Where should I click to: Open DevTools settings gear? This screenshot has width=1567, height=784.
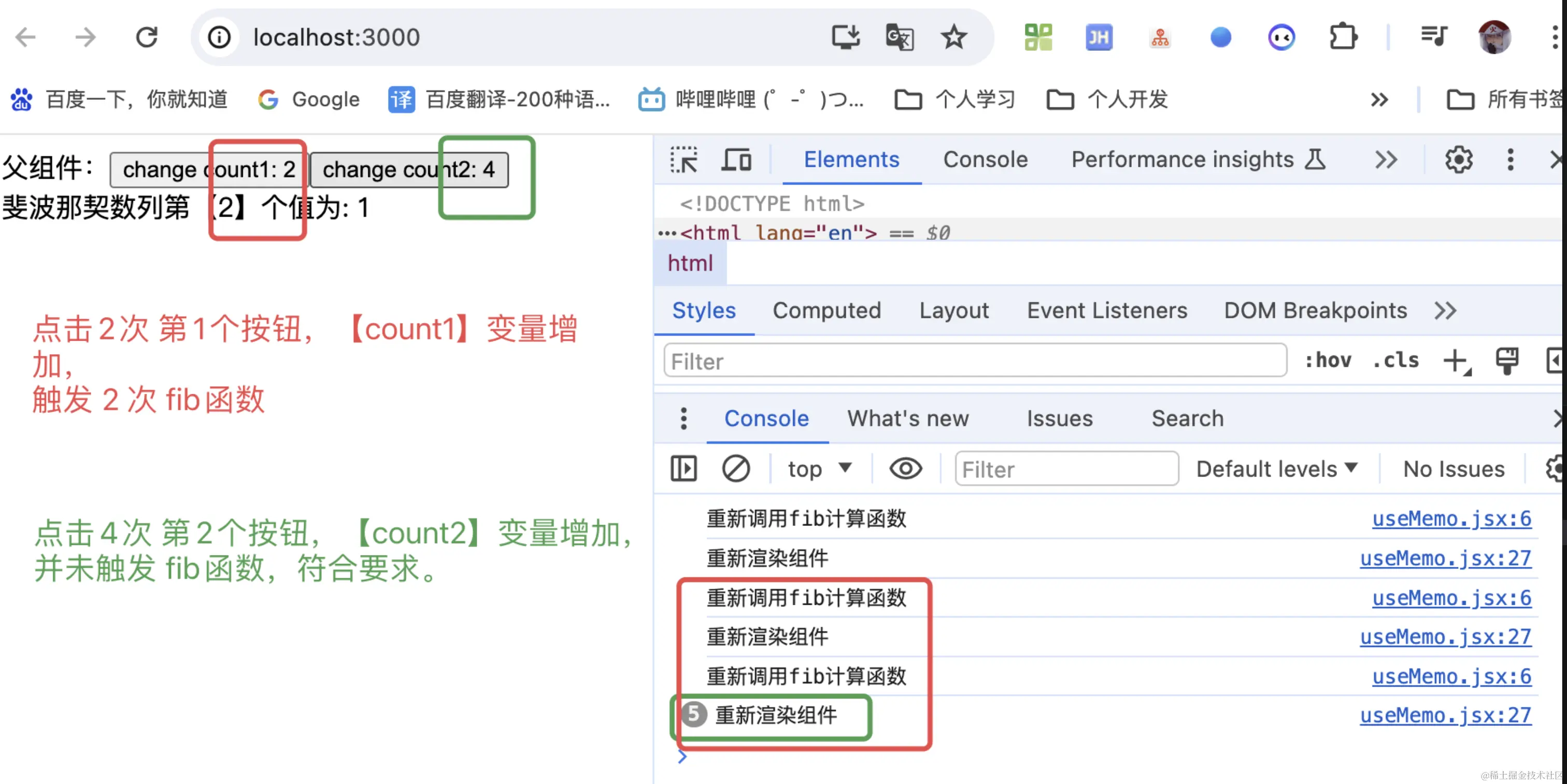(1458, 160)
